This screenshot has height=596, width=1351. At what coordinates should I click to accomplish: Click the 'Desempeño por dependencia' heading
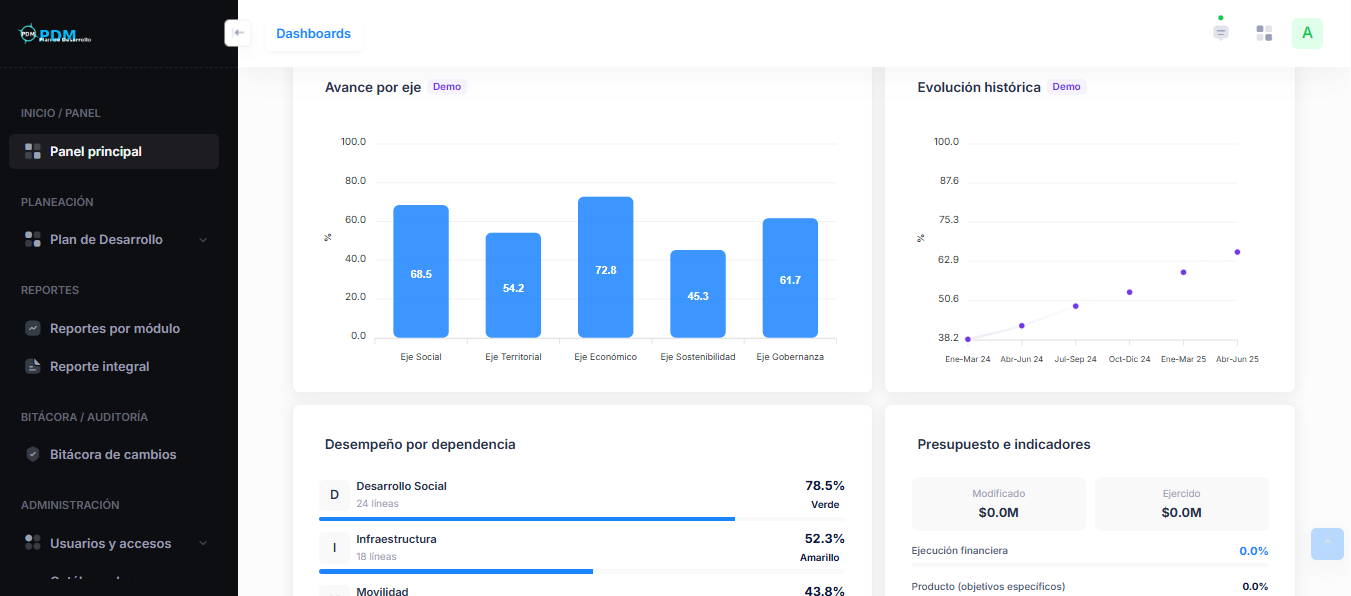[x=420, y=444]
